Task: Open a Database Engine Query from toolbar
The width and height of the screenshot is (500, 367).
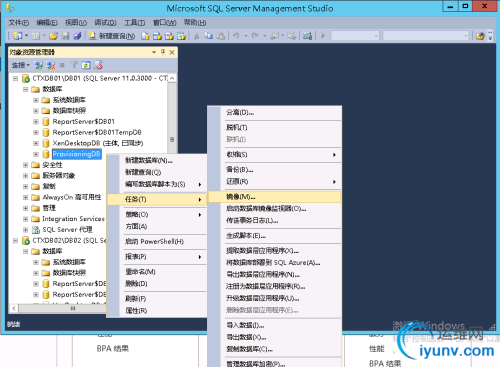Action: pos(145,36)
